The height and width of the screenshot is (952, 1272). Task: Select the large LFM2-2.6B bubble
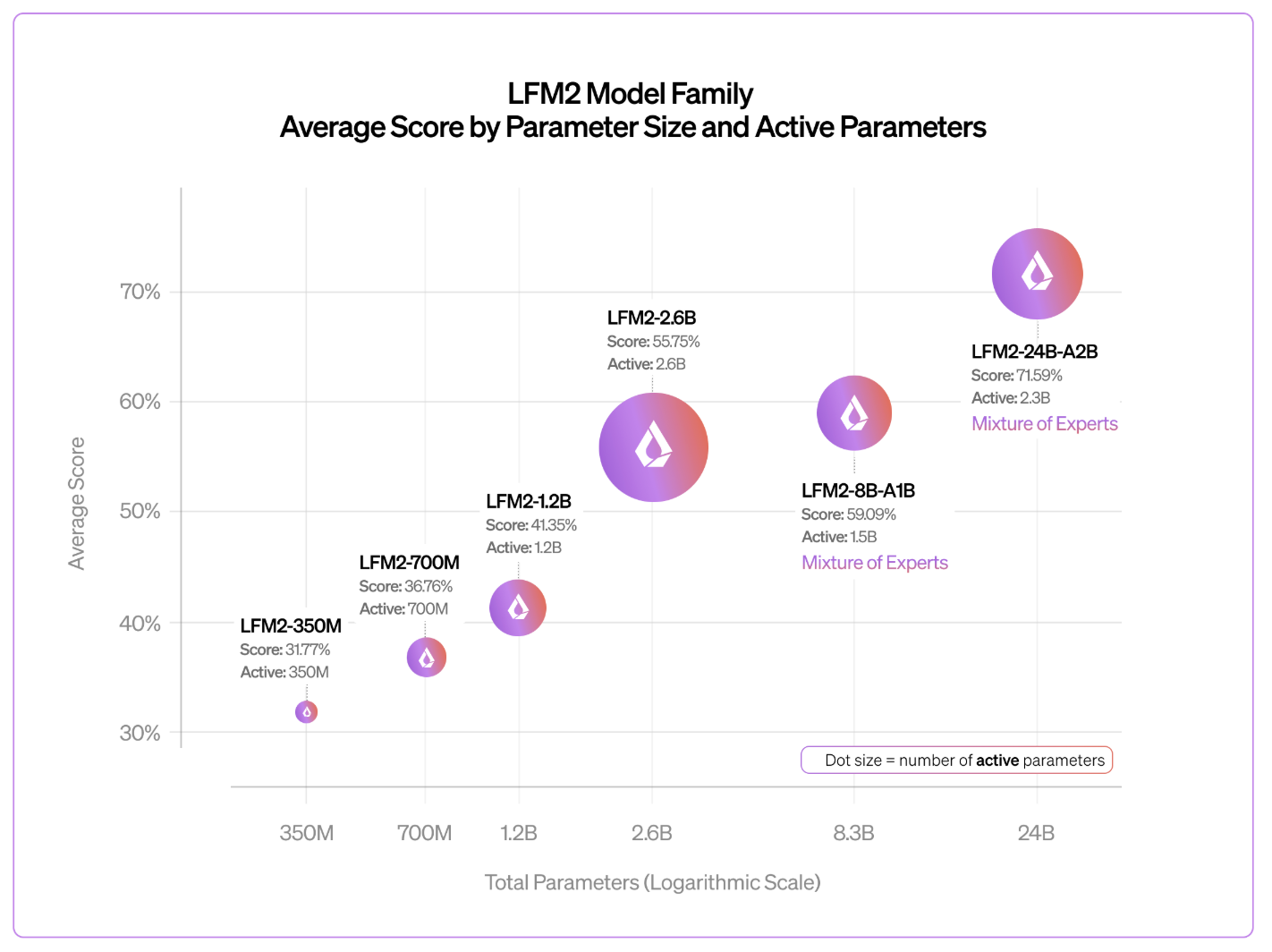653,447
